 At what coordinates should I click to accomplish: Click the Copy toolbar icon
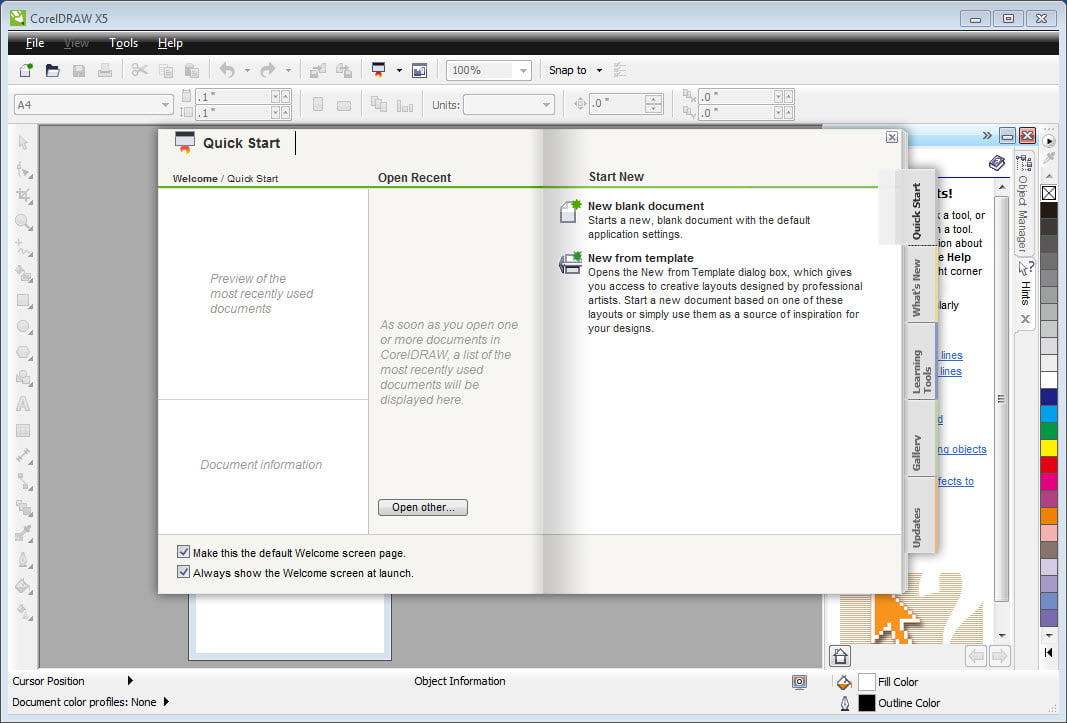(165, 70)
